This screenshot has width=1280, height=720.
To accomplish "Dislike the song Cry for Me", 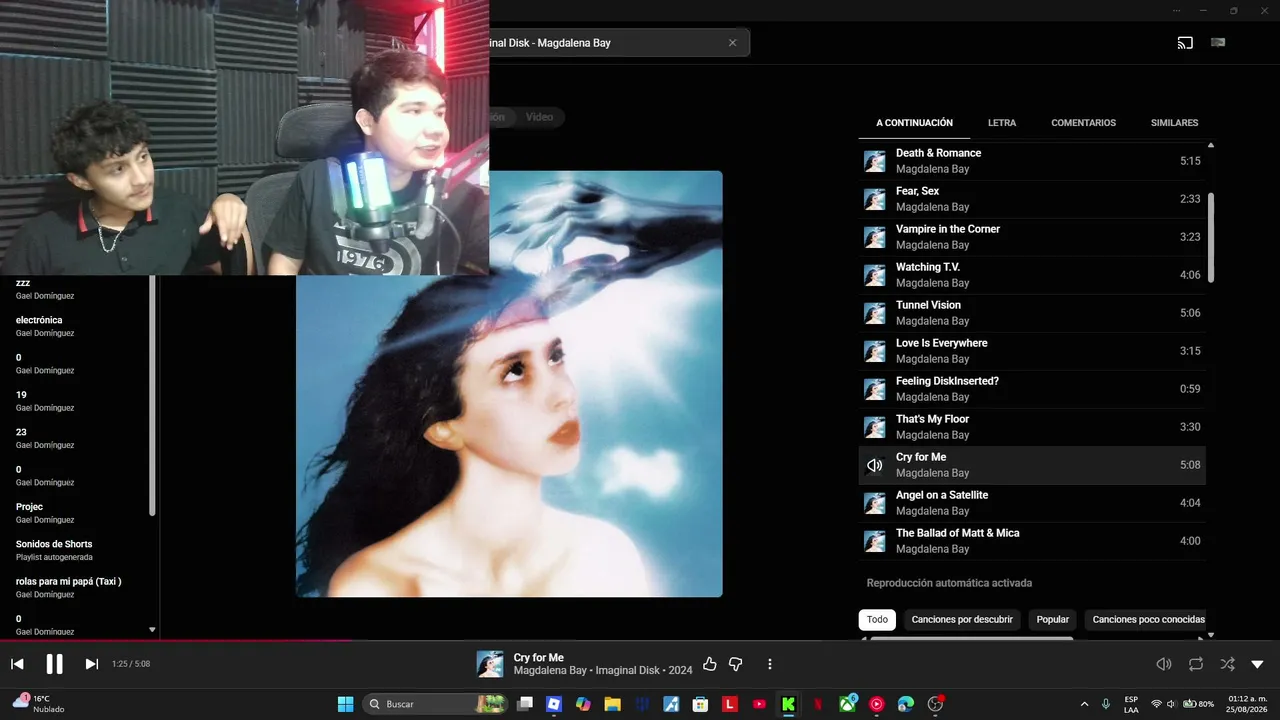I will click(736, 664).
